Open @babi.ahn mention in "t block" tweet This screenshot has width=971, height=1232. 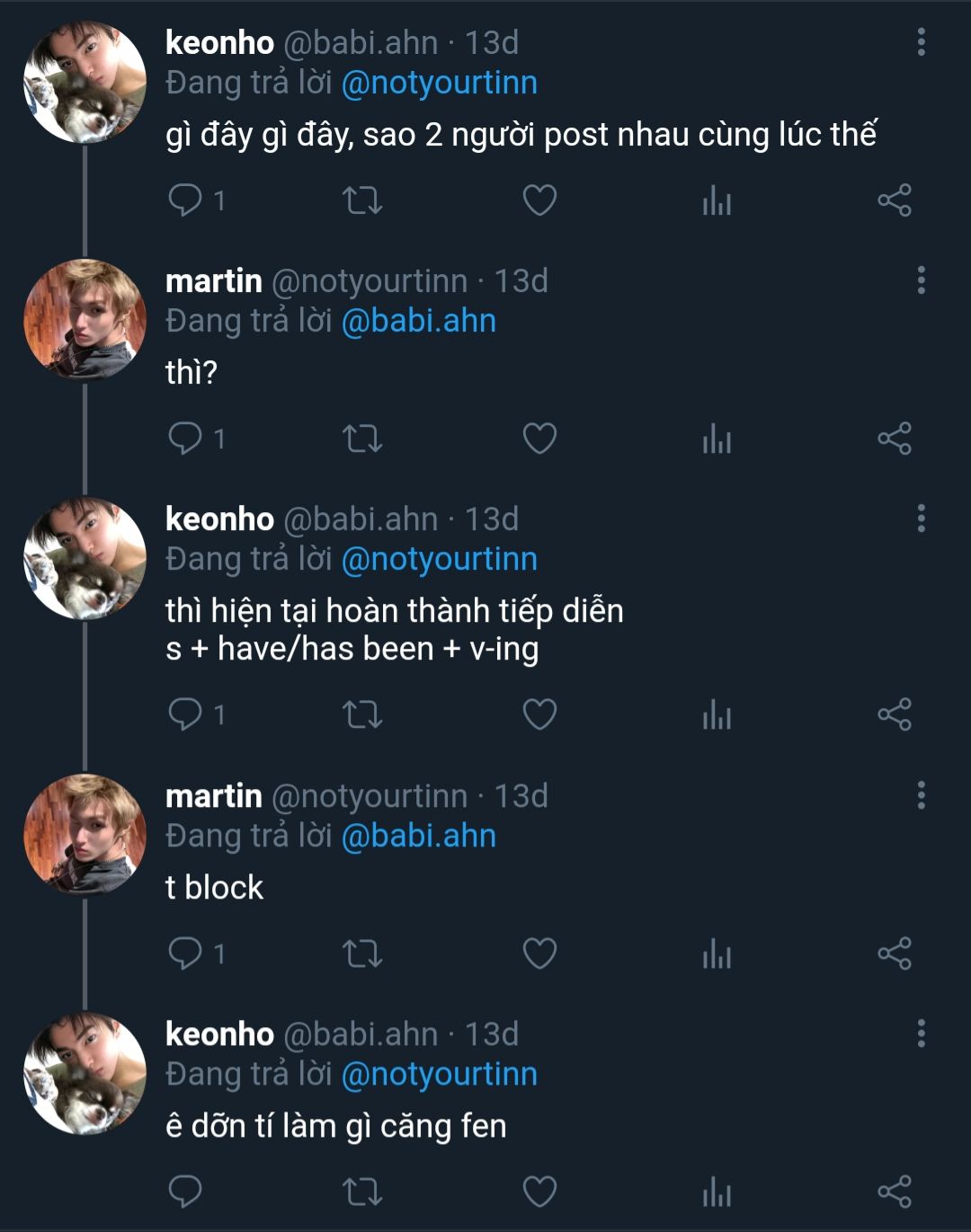[418, 837]
